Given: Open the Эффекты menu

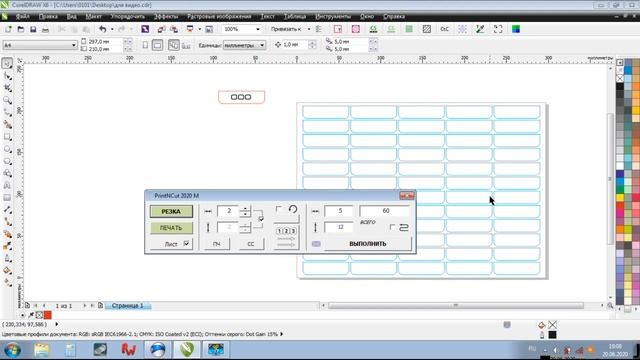Looking at the screenshot, I should [166, 16].
